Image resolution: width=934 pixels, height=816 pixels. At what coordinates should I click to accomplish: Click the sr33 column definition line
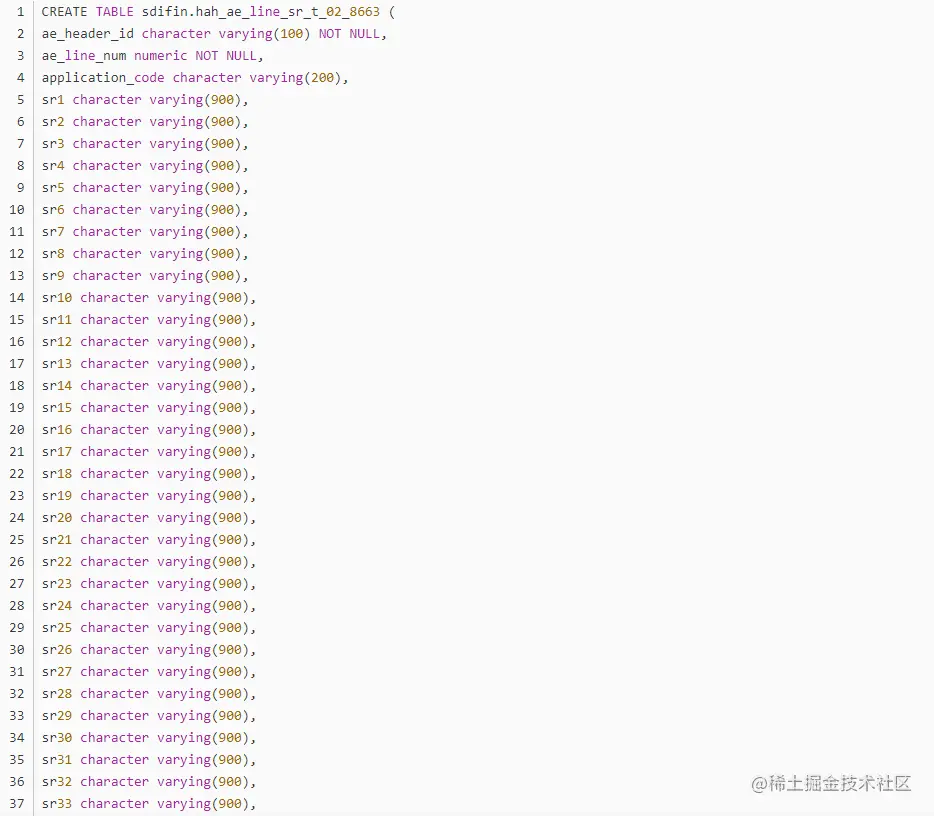[x=149, y=805]
